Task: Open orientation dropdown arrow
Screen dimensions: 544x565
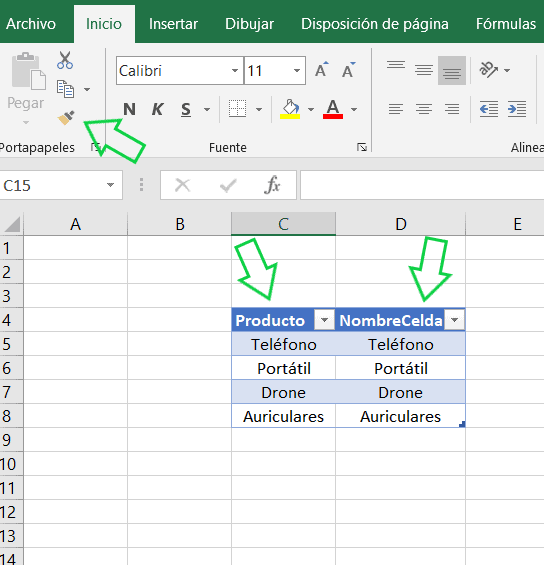Action: 507,70
